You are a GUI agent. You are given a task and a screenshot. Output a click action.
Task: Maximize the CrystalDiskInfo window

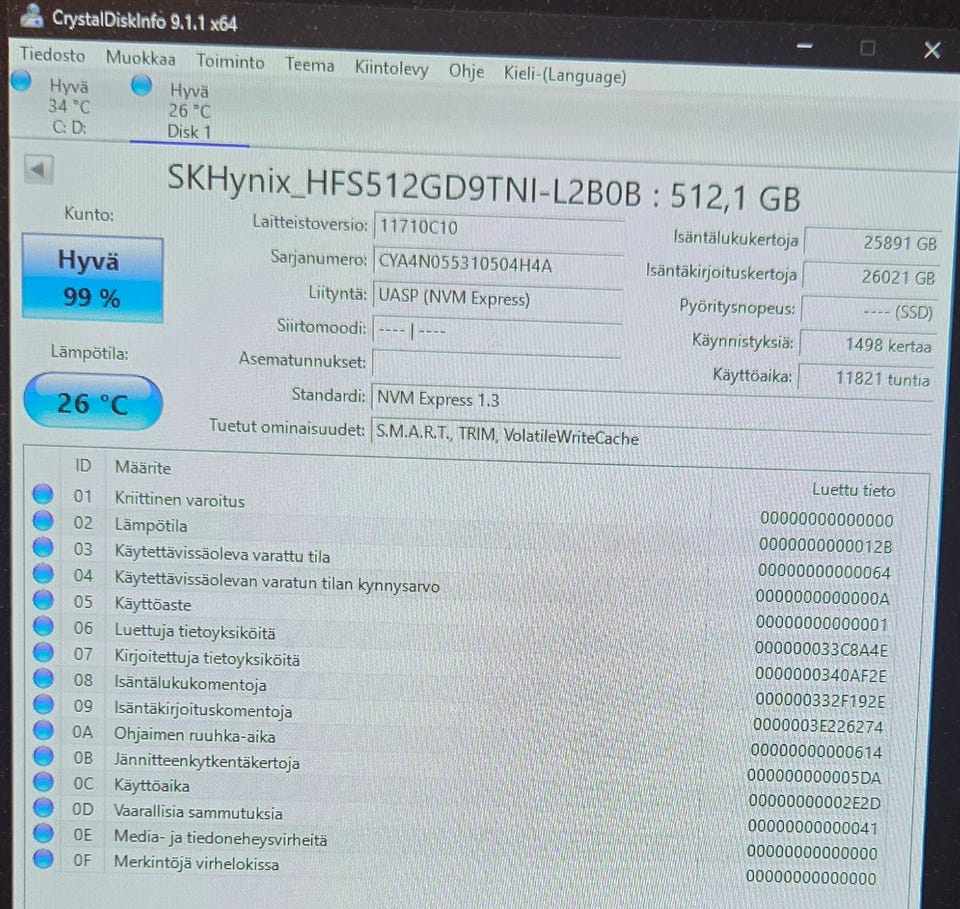point(868,48)
